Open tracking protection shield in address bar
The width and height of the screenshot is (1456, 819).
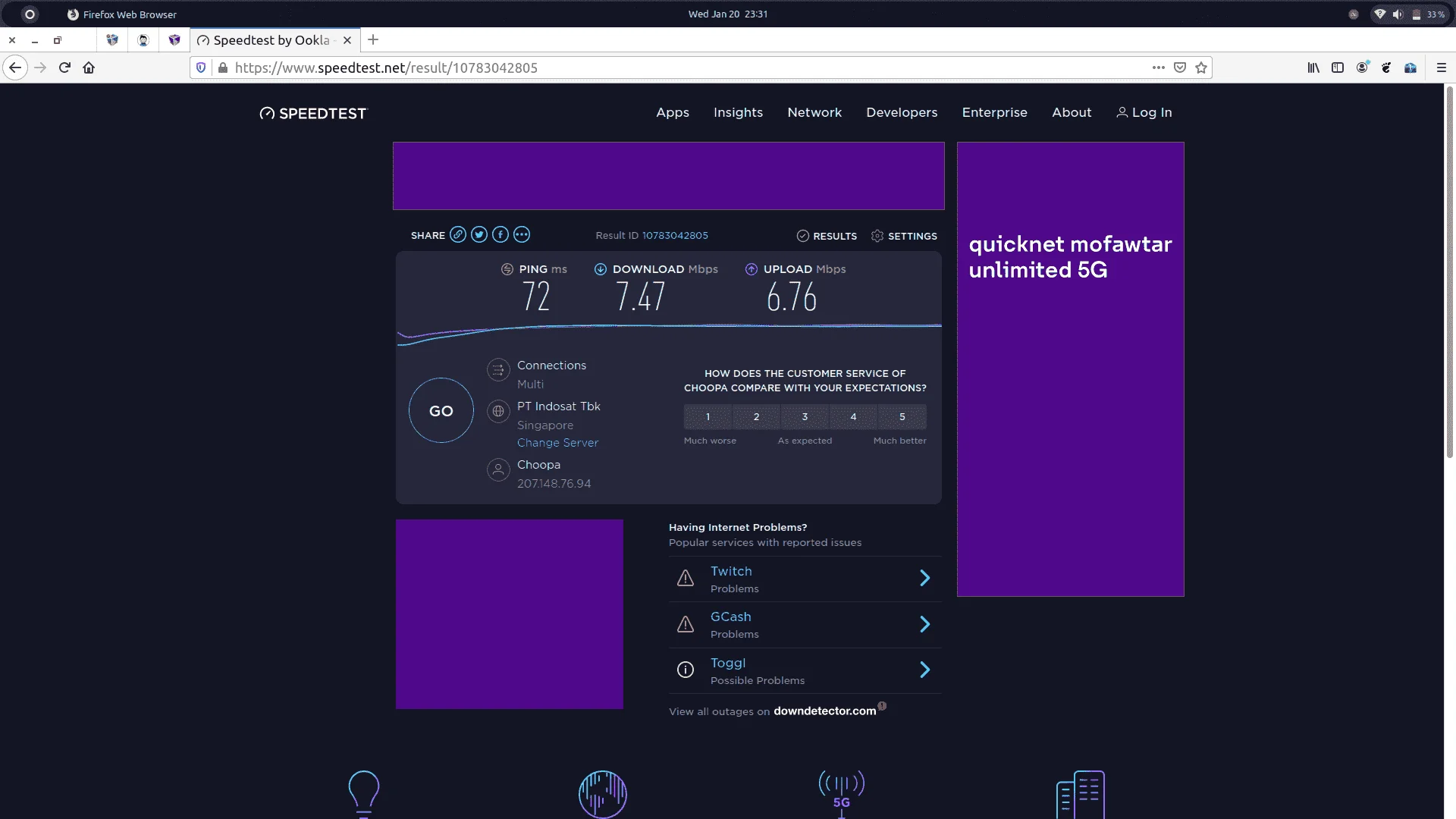point(201,67)
